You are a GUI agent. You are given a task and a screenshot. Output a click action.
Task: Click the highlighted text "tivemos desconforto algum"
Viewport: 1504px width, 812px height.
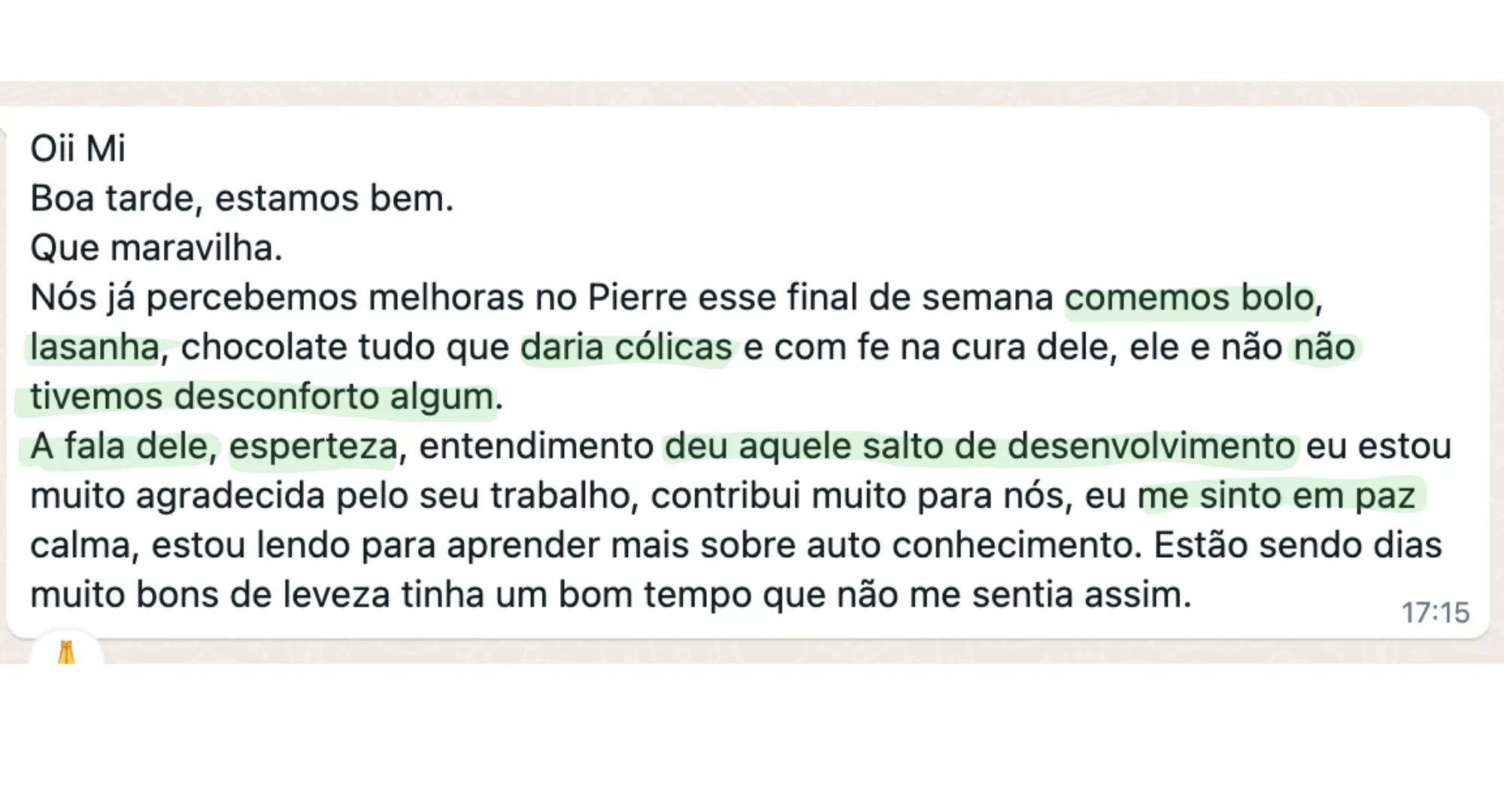click(262, 397)
